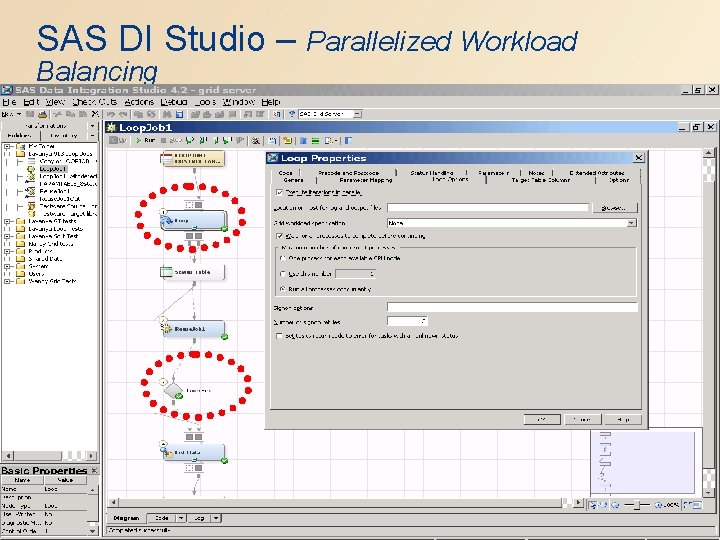Open the Actions menu
The image size is (720, 540).
coord(139,102)
